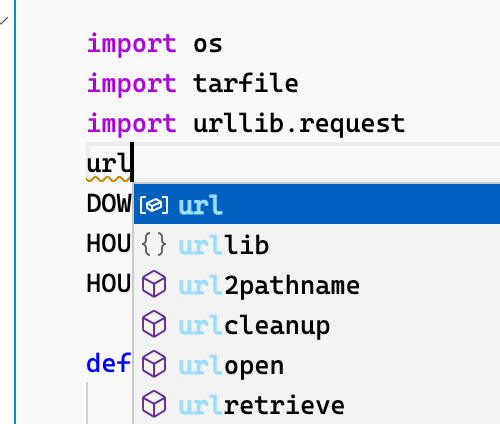
Task: Place cursor on the os module name
Action: click(x=208, y=45)
